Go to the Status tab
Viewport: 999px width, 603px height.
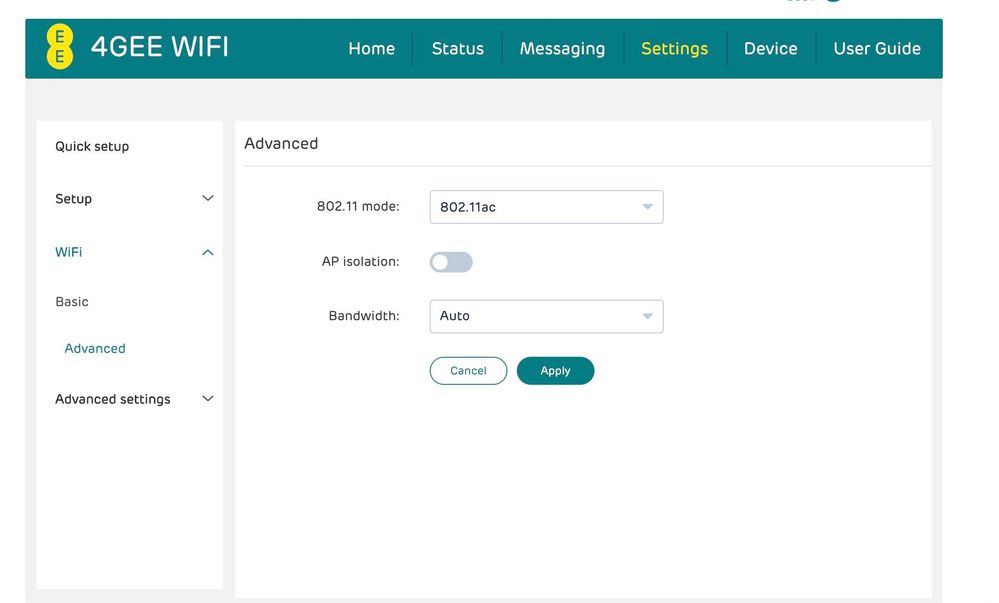[x=457, y=48]
